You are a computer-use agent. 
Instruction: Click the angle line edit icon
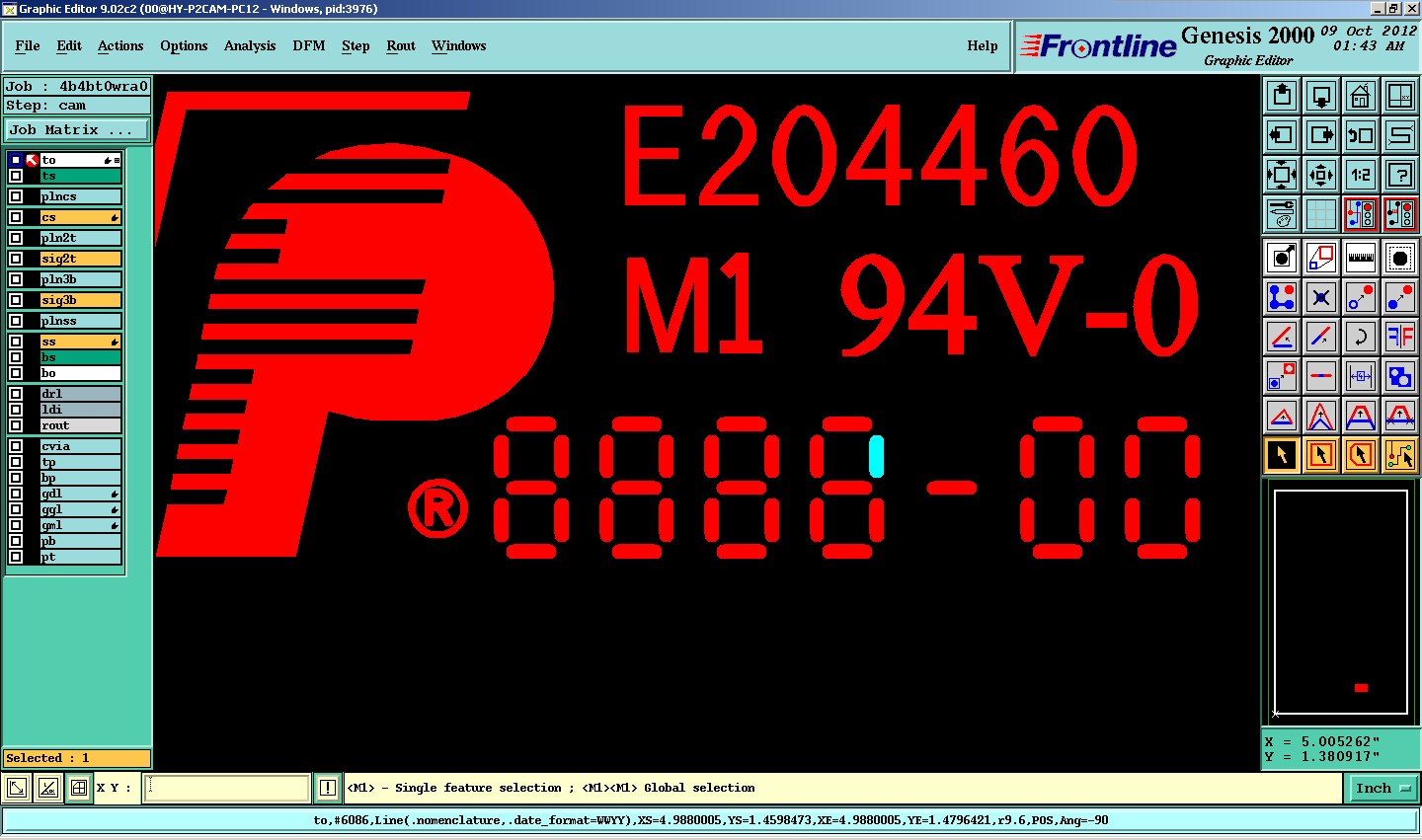pos(1282,337)
